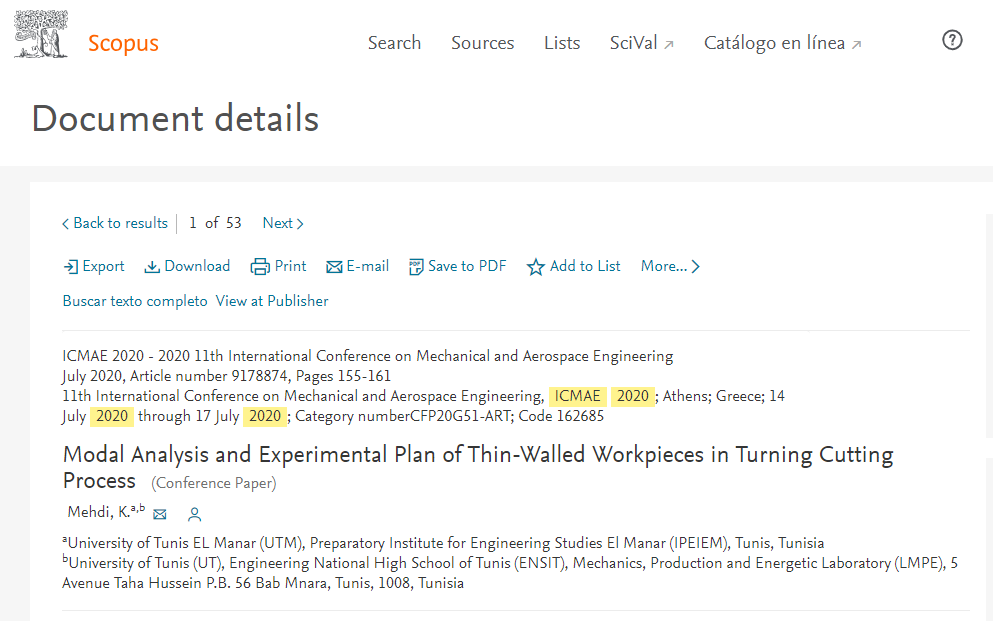The image size is (993, 621).
Task: Open the Lists navigation item
Action: (x=562, y=43)
